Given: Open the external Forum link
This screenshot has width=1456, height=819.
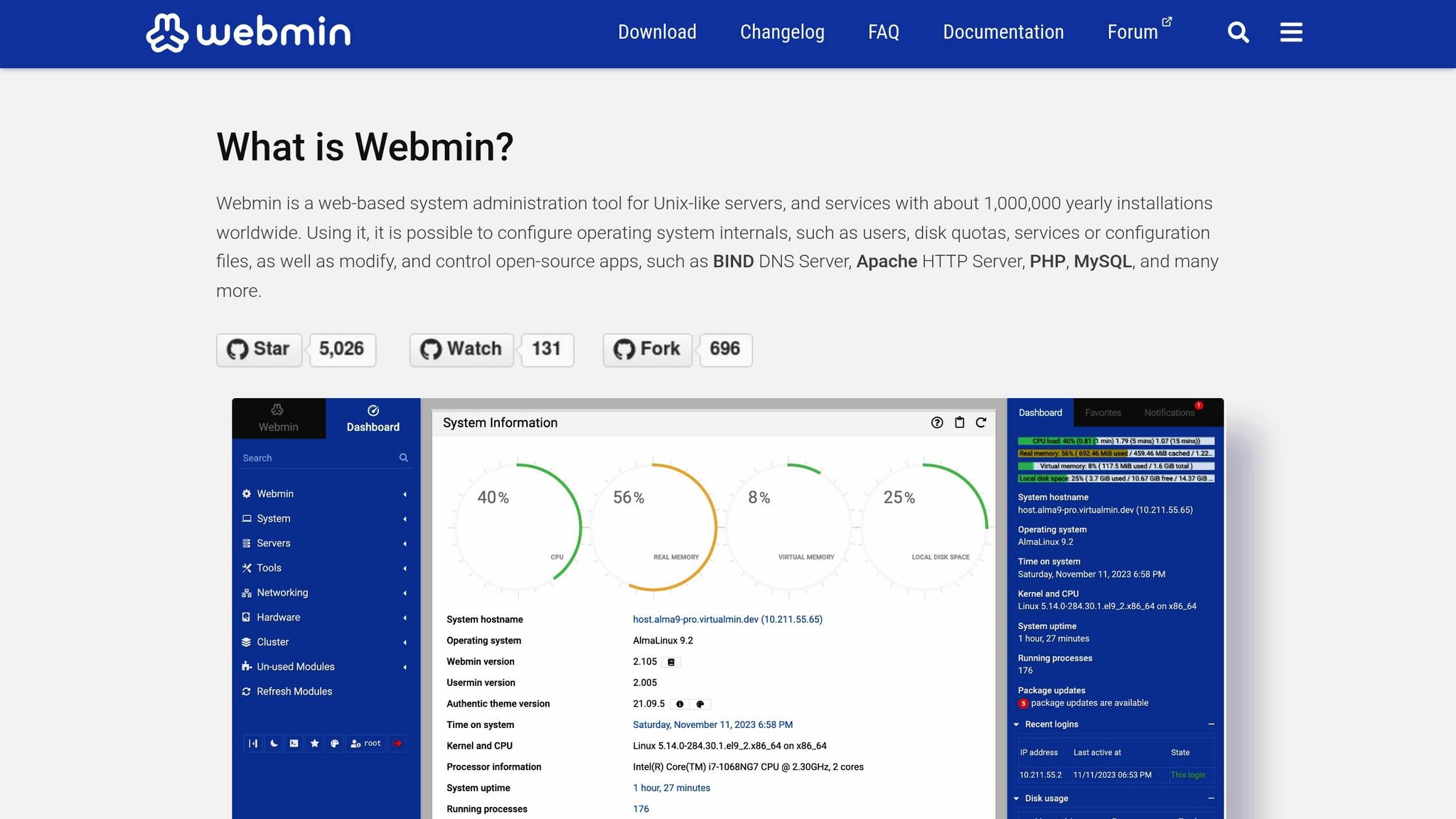Looking at the screenshot, I should tap(1139, 32).
